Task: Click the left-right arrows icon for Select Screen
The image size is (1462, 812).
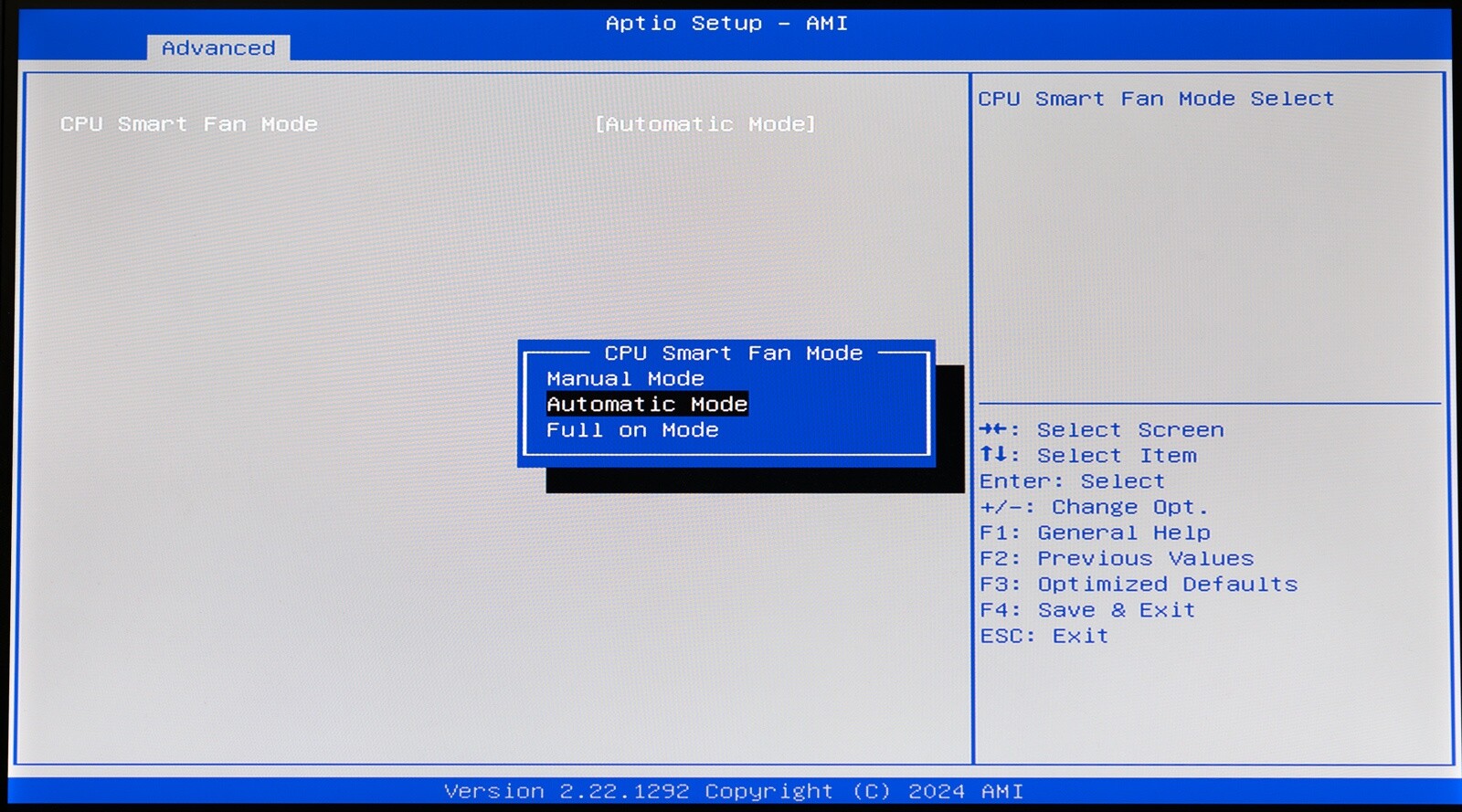Action: [992, 429]
